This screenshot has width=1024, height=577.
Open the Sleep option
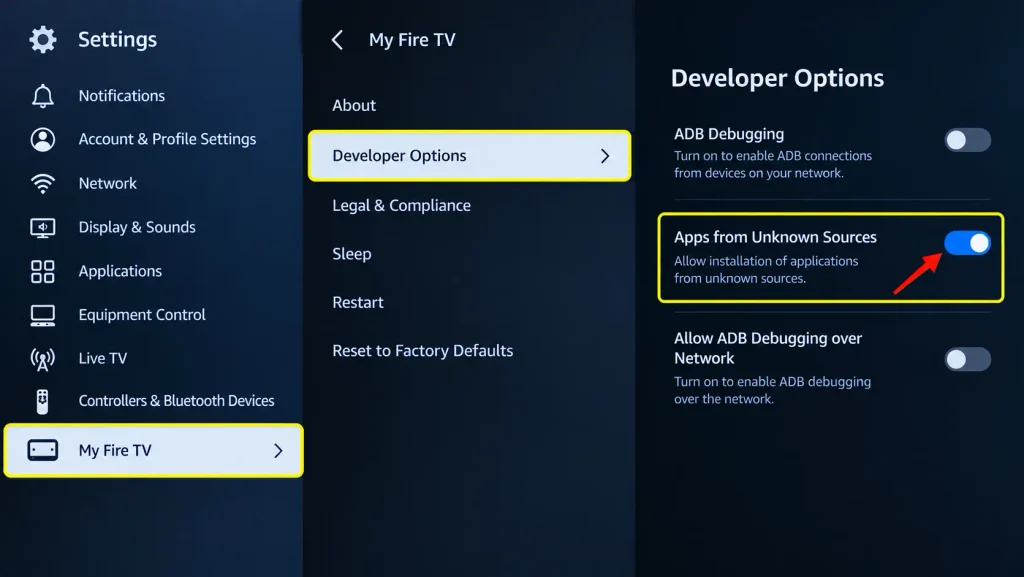352,254
